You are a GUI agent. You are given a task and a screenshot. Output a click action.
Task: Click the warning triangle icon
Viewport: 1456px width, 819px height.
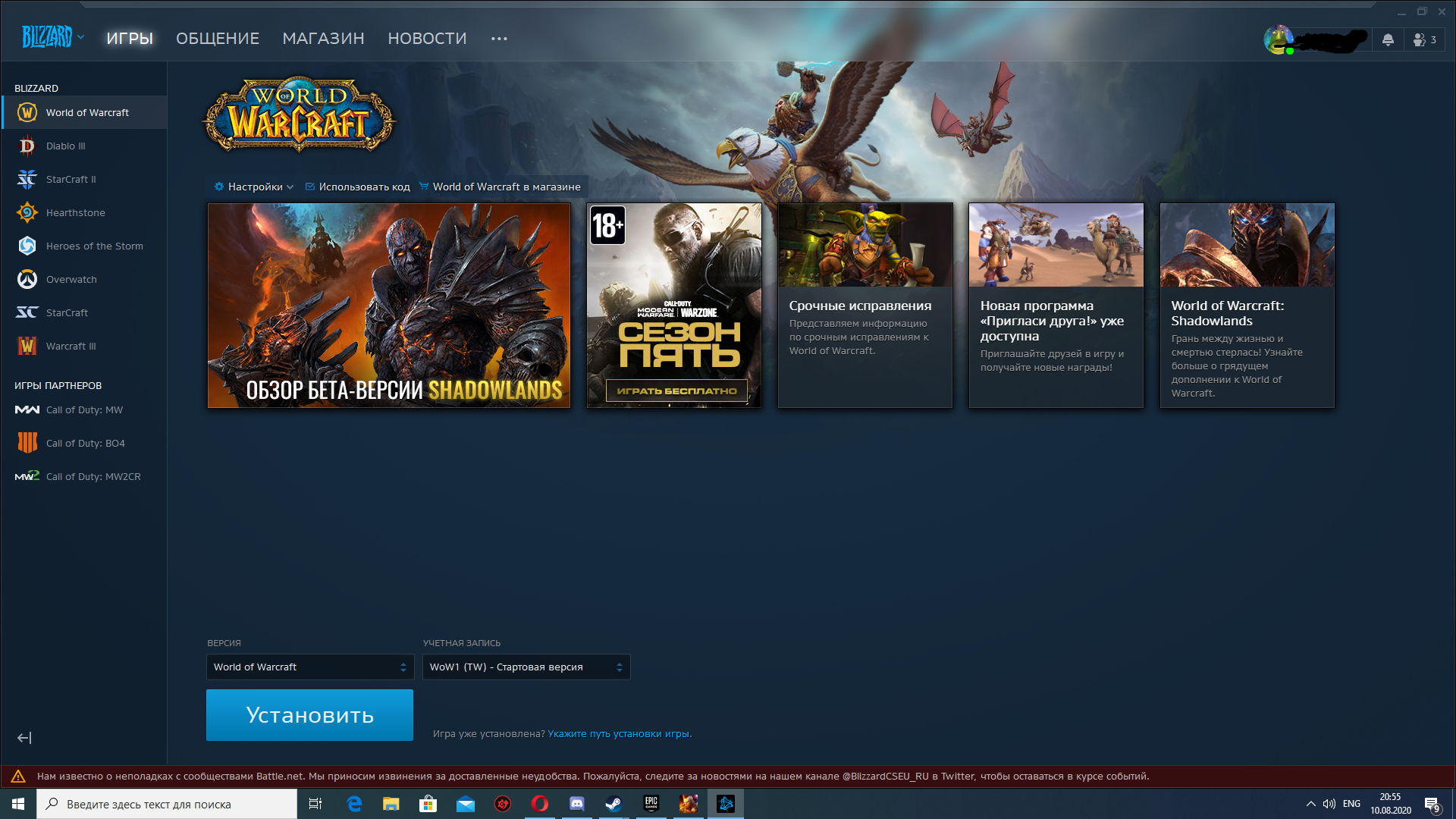click(x=18, y=777)
